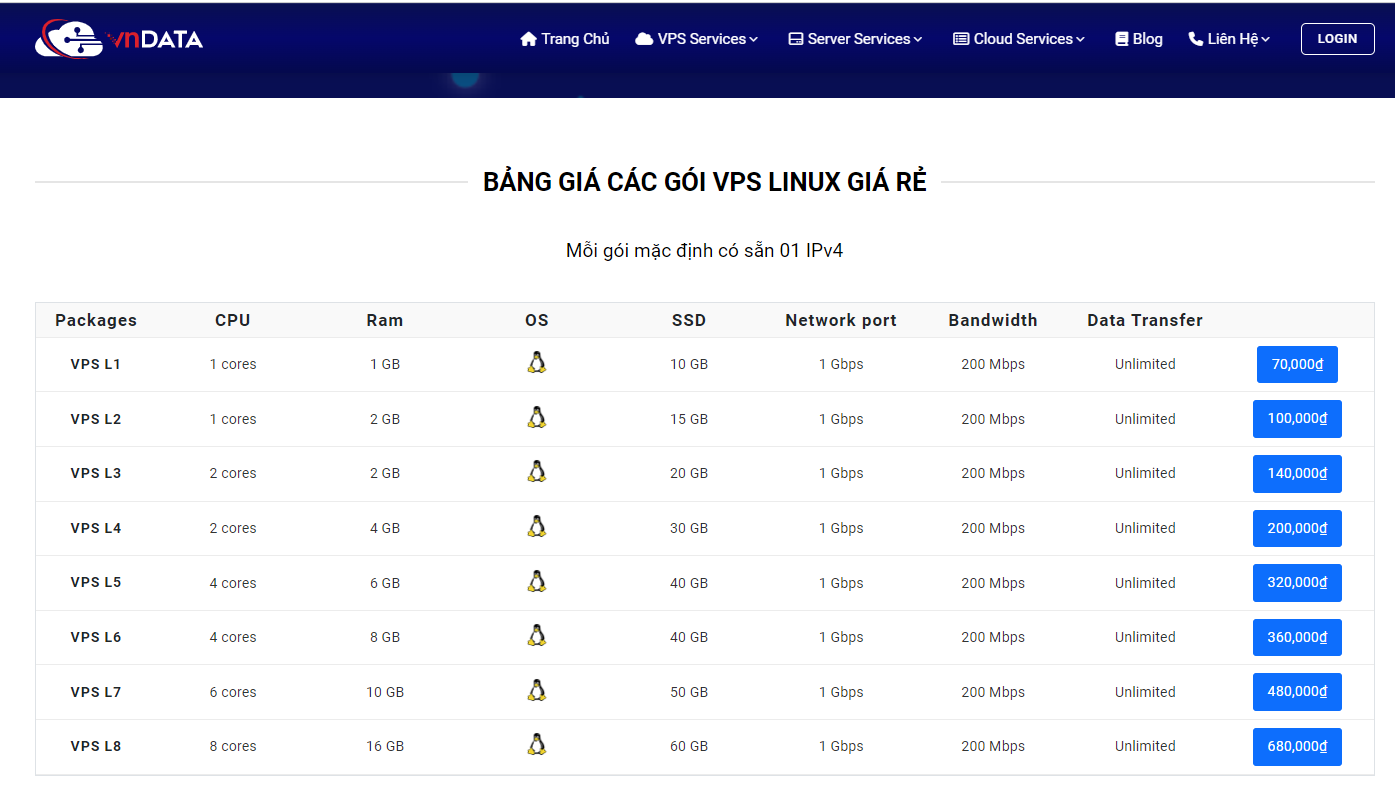Click the home icon beside Trang Chủ
The image size is (1395, 794).
[x=529, y=39]
